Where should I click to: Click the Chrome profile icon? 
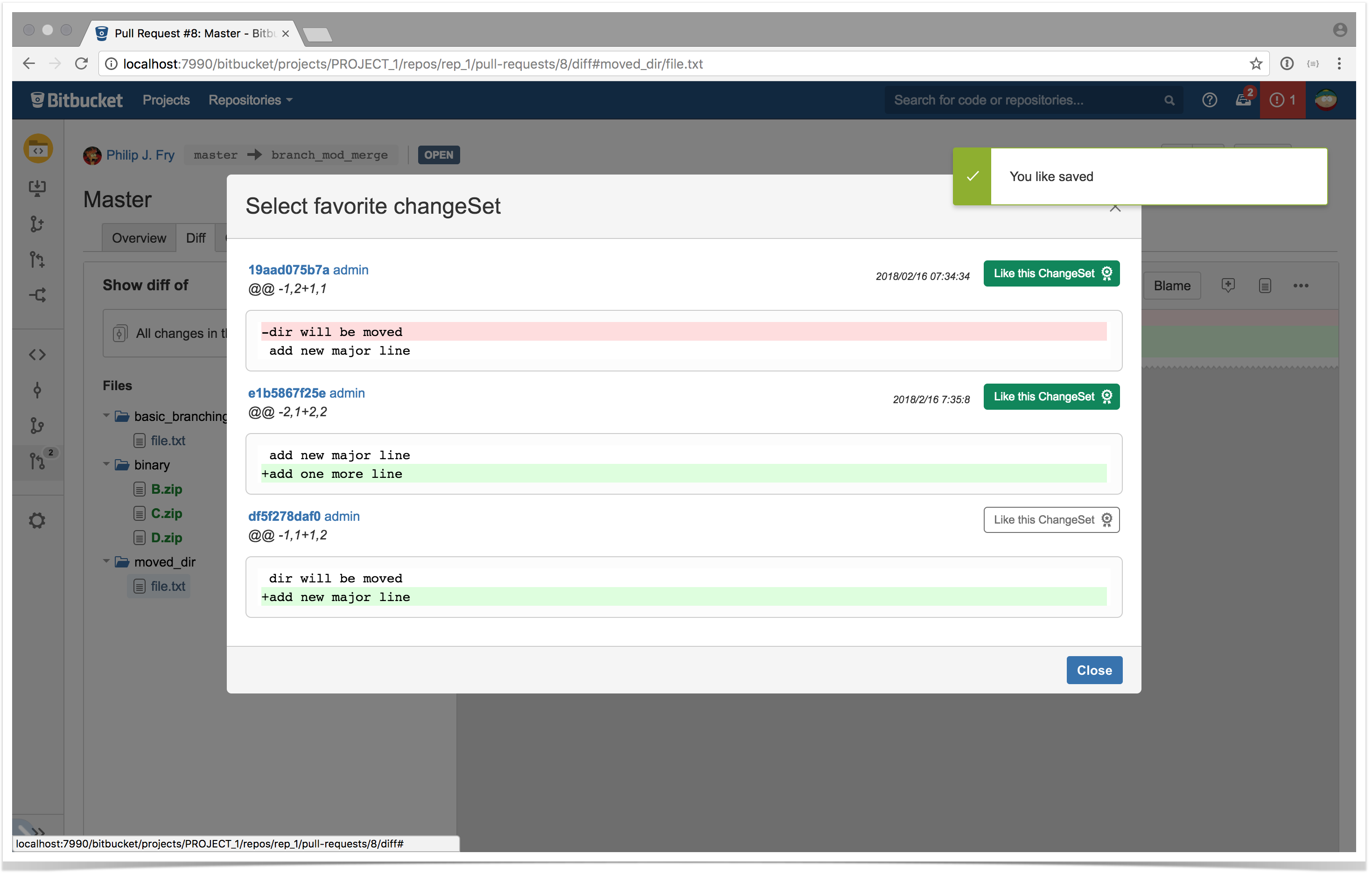[1340, 29]
